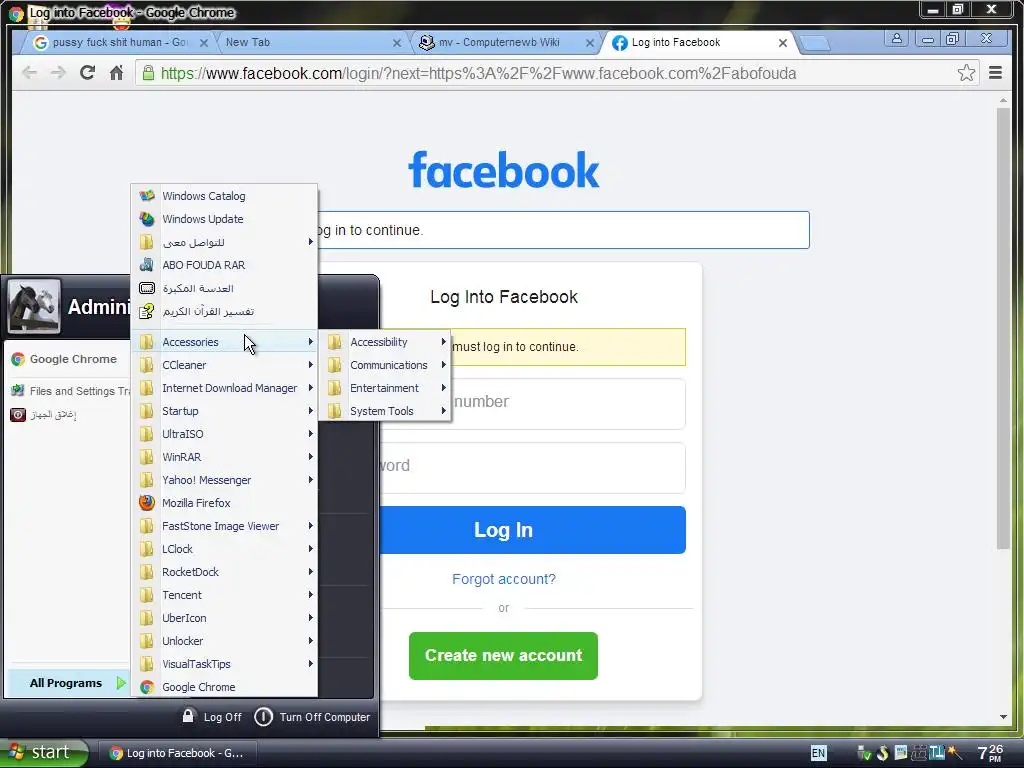
Task: Close the New Tab tab
Action: coord(396,43)
